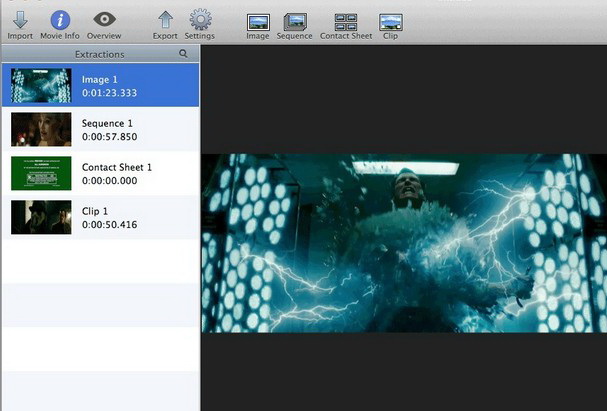Select the Sequence 1 thumbnail

click(41, 129)
